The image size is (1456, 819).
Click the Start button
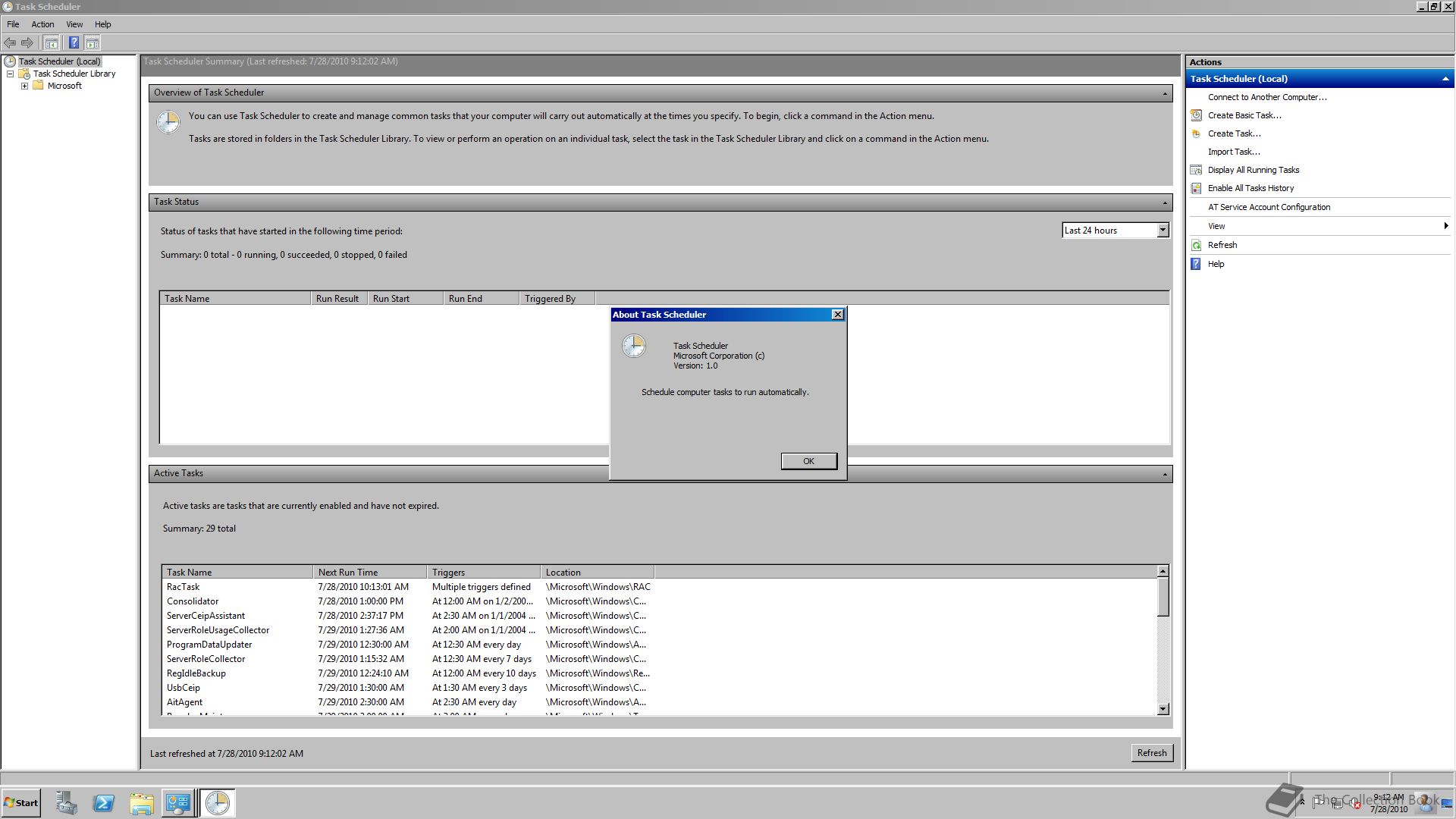tap(21, 803)
